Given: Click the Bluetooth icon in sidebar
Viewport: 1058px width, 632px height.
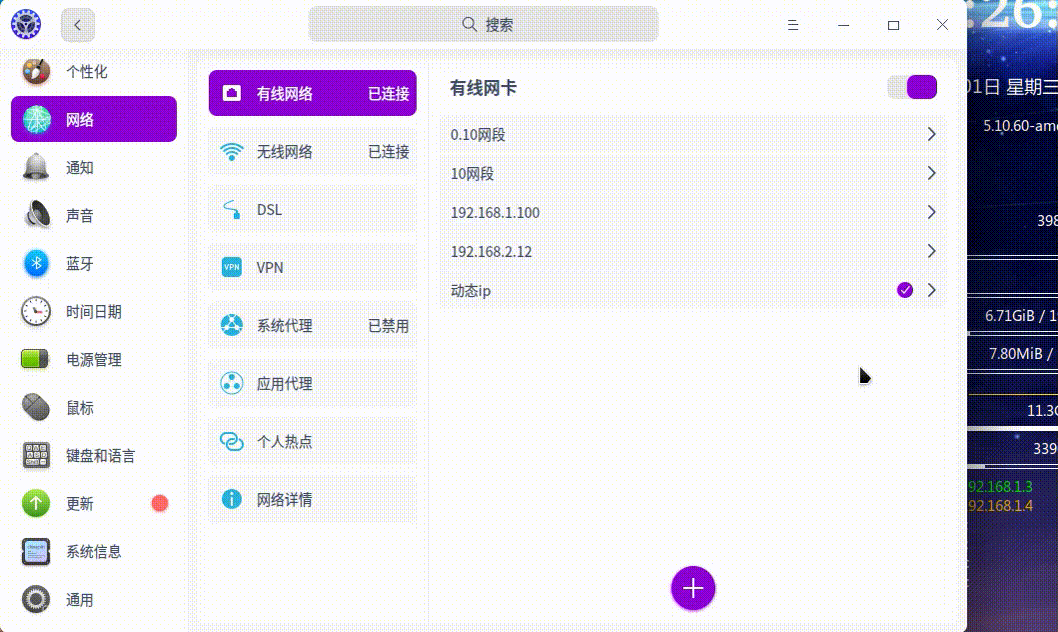Looking at the screenshot, I should 37,263.
